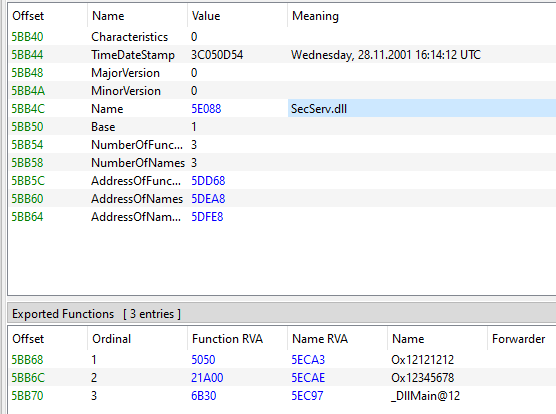Image resolution: width=556 pixels, height=414 pixels.
Task: Select the exported function _DllMain@12
Action: [x=425, y=396]
